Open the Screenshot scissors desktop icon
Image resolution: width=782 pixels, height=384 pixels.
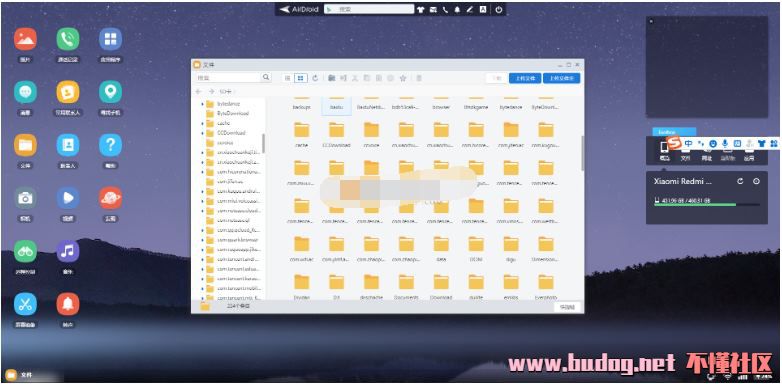click(x=25, y=304)
